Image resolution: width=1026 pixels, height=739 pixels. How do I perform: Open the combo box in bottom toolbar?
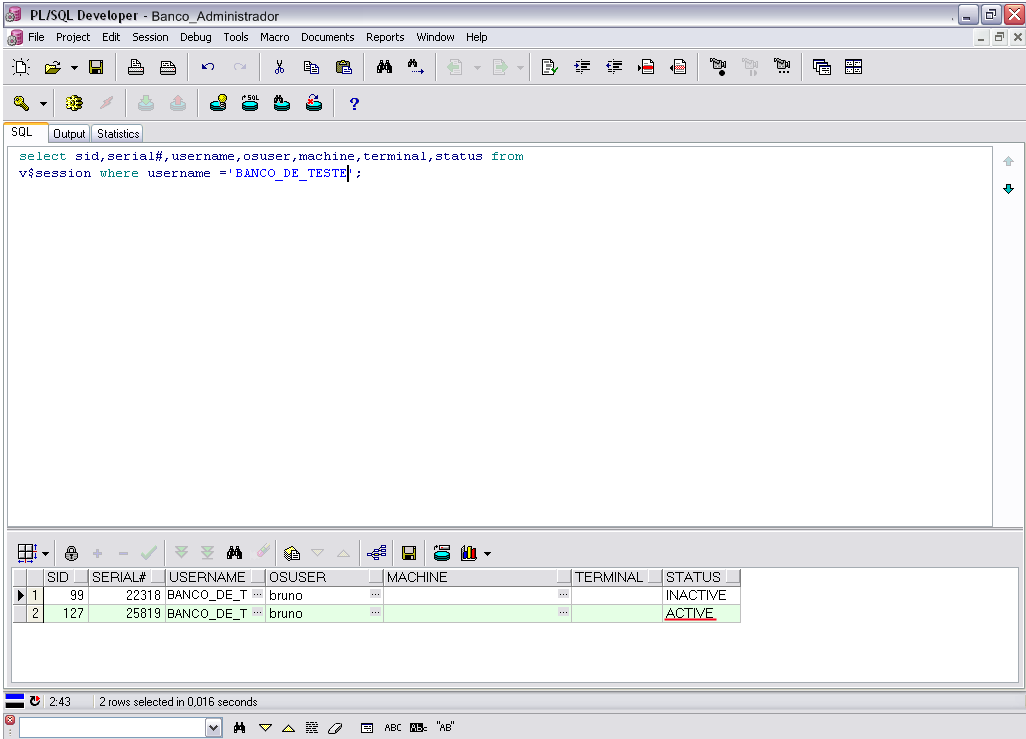(x=213, y=728)
